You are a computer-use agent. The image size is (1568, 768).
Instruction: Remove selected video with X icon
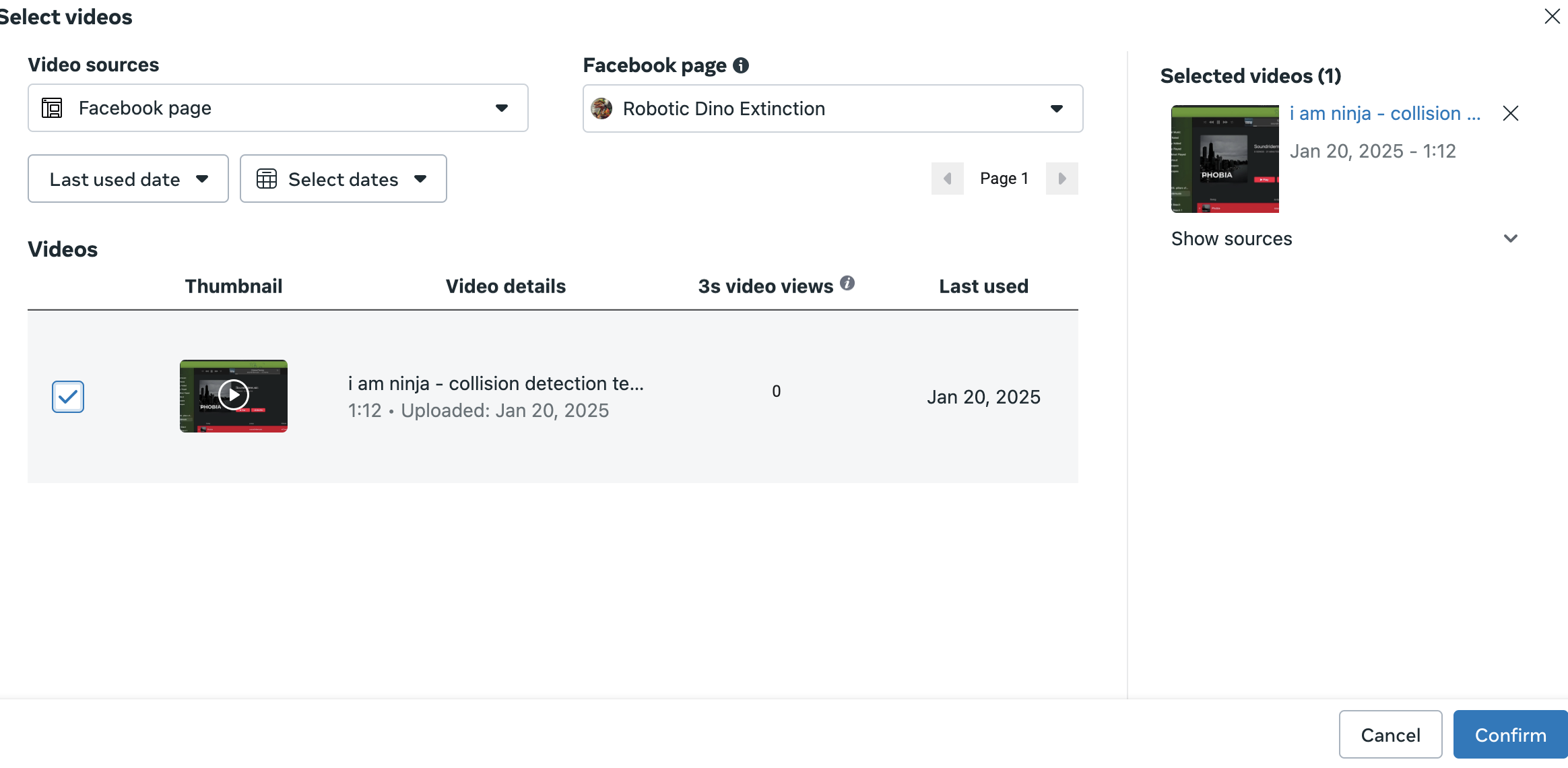click(1510, 114)
